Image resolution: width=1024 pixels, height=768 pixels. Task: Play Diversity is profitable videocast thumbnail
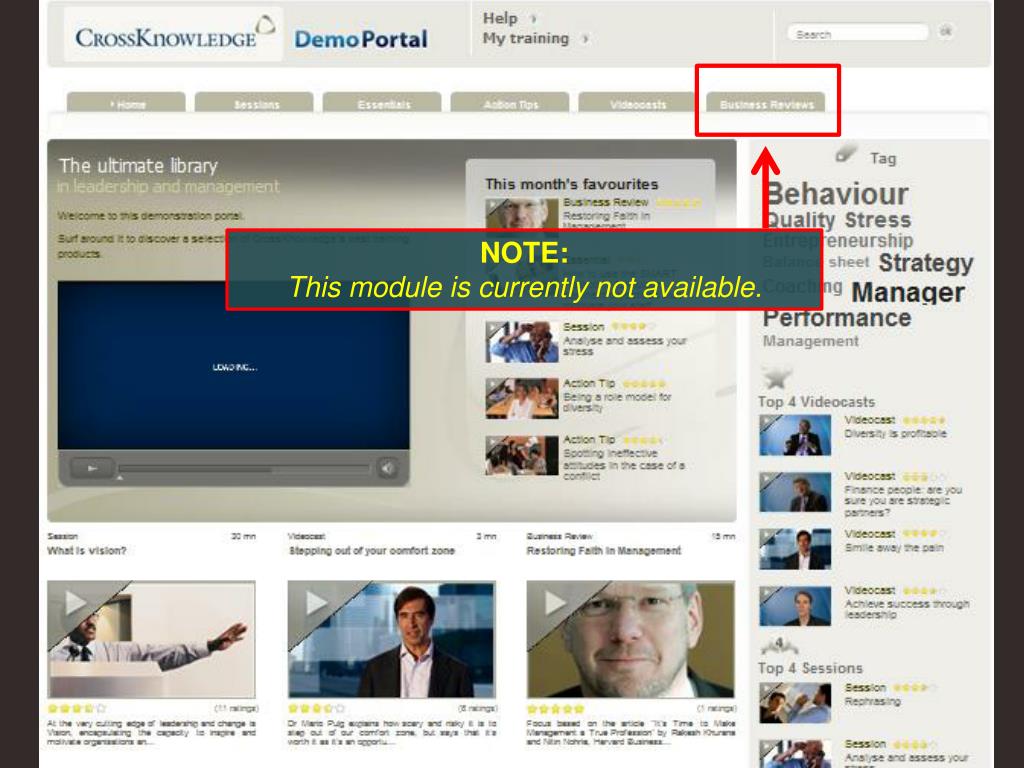click(x=795, y=435)
